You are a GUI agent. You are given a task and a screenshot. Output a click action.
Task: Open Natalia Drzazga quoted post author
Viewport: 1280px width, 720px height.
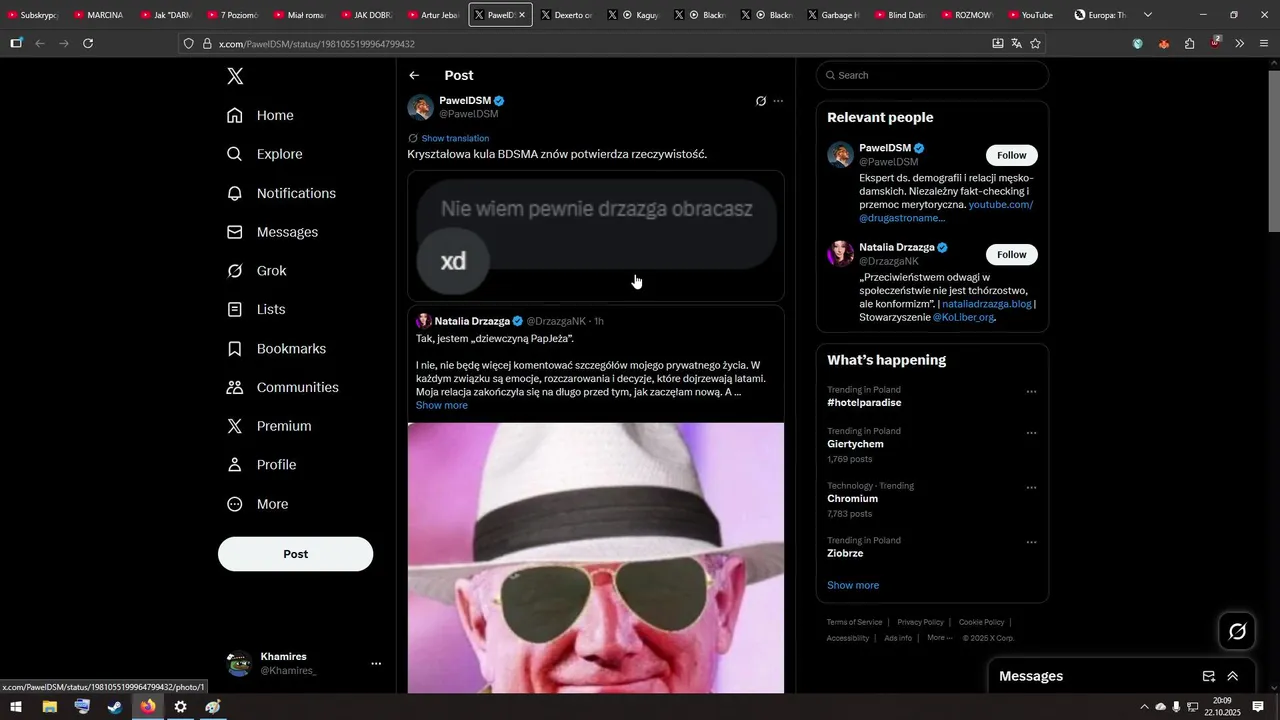(x=472, y=321)
